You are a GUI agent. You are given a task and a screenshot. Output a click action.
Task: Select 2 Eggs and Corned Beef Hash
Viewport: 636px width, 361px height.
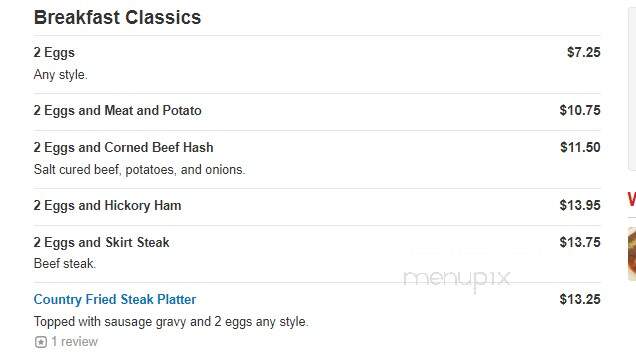(x=123, y=148)
